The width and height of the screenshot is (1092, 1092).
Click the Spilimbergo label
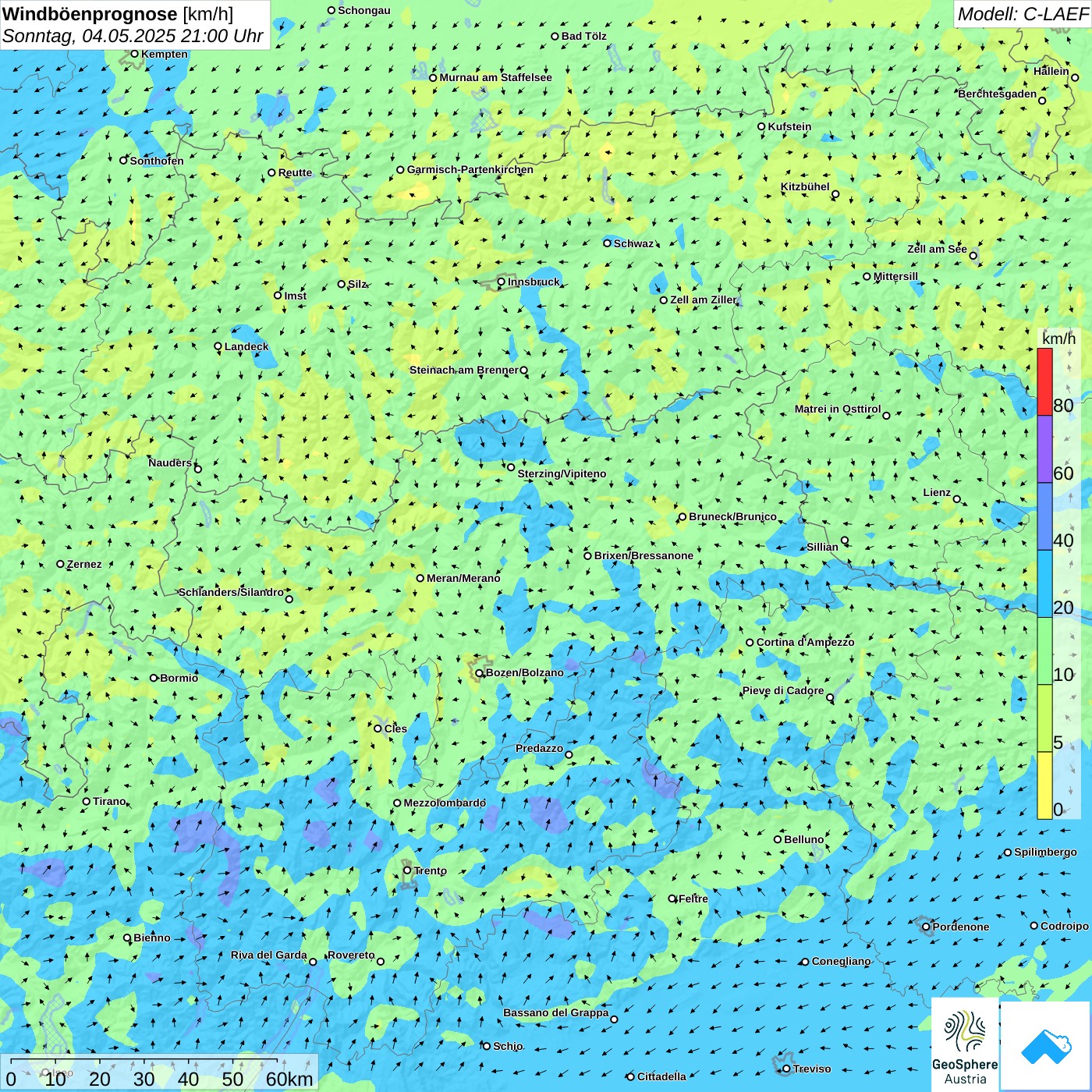click(x=1045, y=852)
